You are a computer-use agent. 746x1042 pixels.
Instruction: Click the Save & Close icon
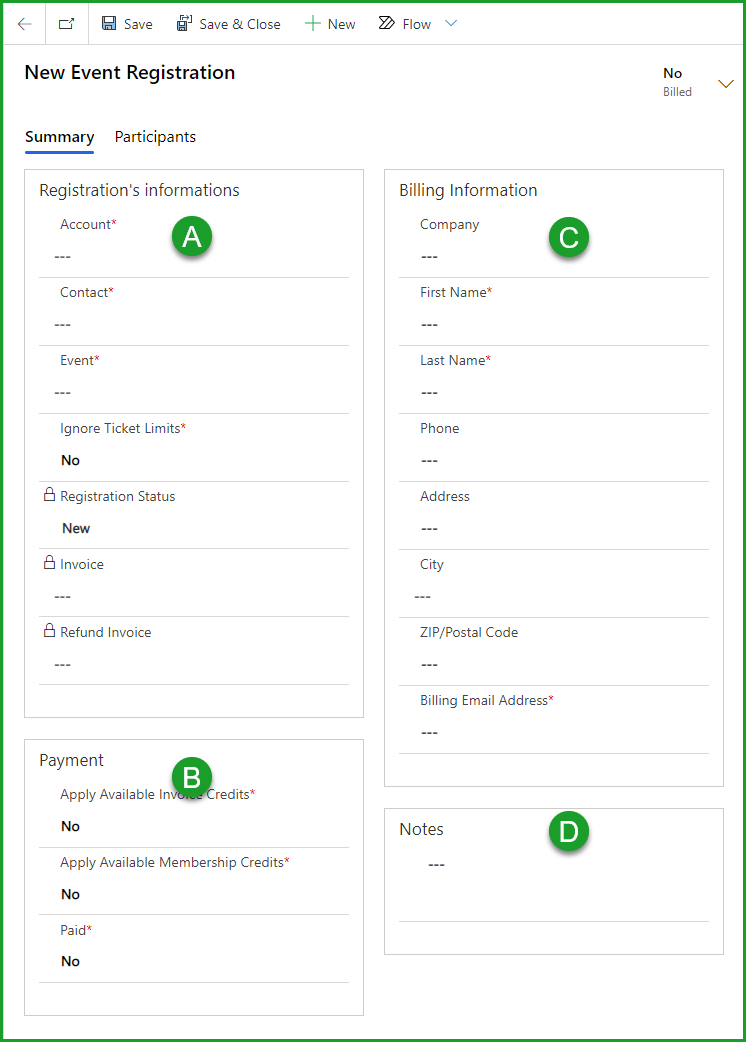[185, 23]
